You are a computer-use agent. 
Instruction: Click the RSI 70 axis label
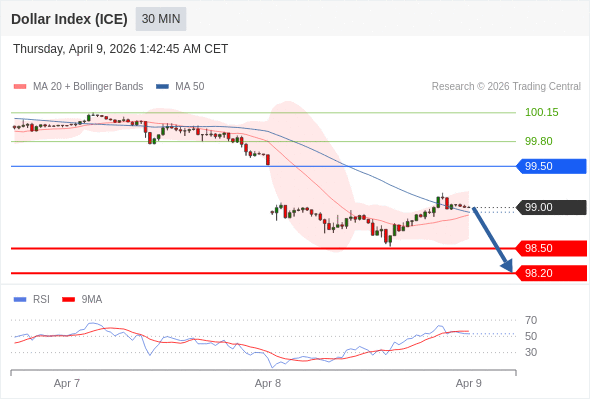(x=531, y=320)
